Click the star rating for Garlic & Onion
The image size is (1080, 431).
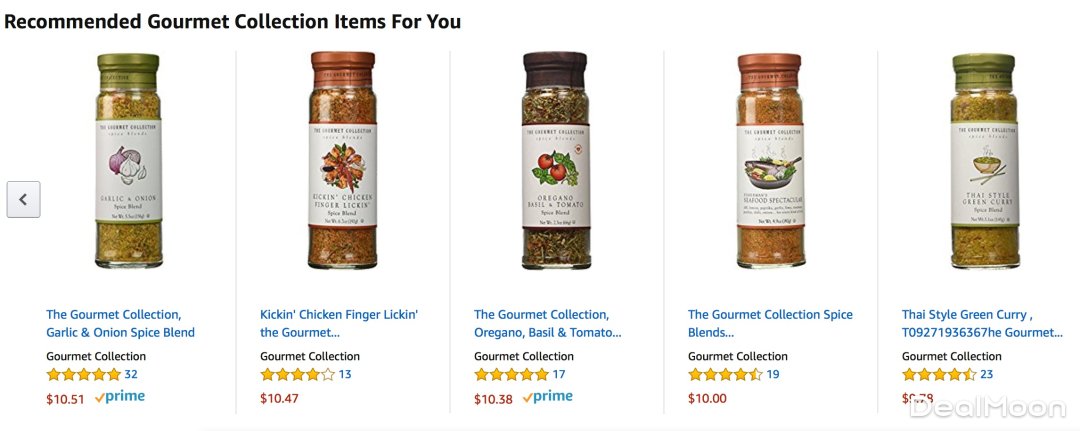83,375
